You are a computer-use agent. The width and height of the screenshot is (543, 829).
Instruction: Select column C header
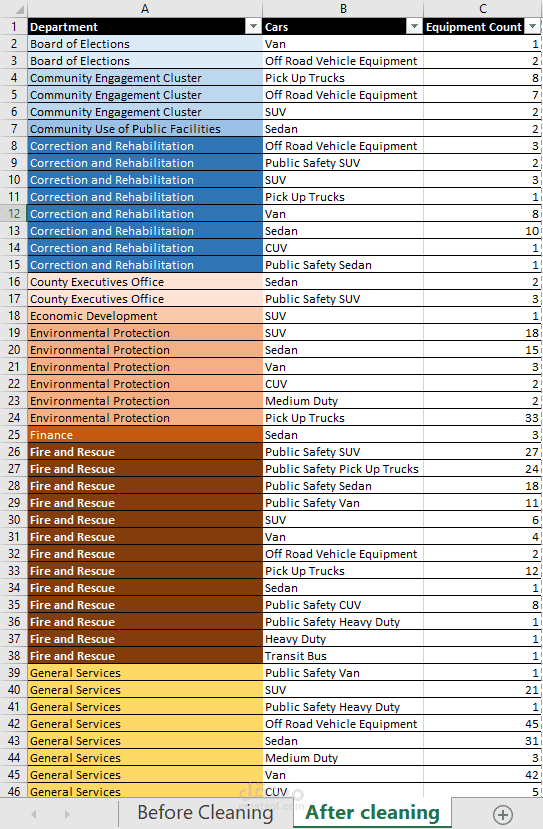[x=483, y=9]
